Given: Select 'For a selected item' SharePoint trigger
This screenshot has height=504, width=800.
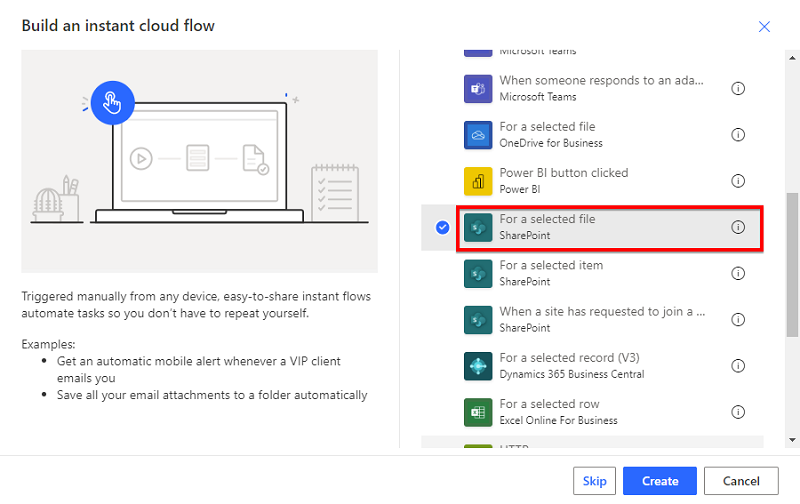Looking at the screenshot, I should [551, 265].
